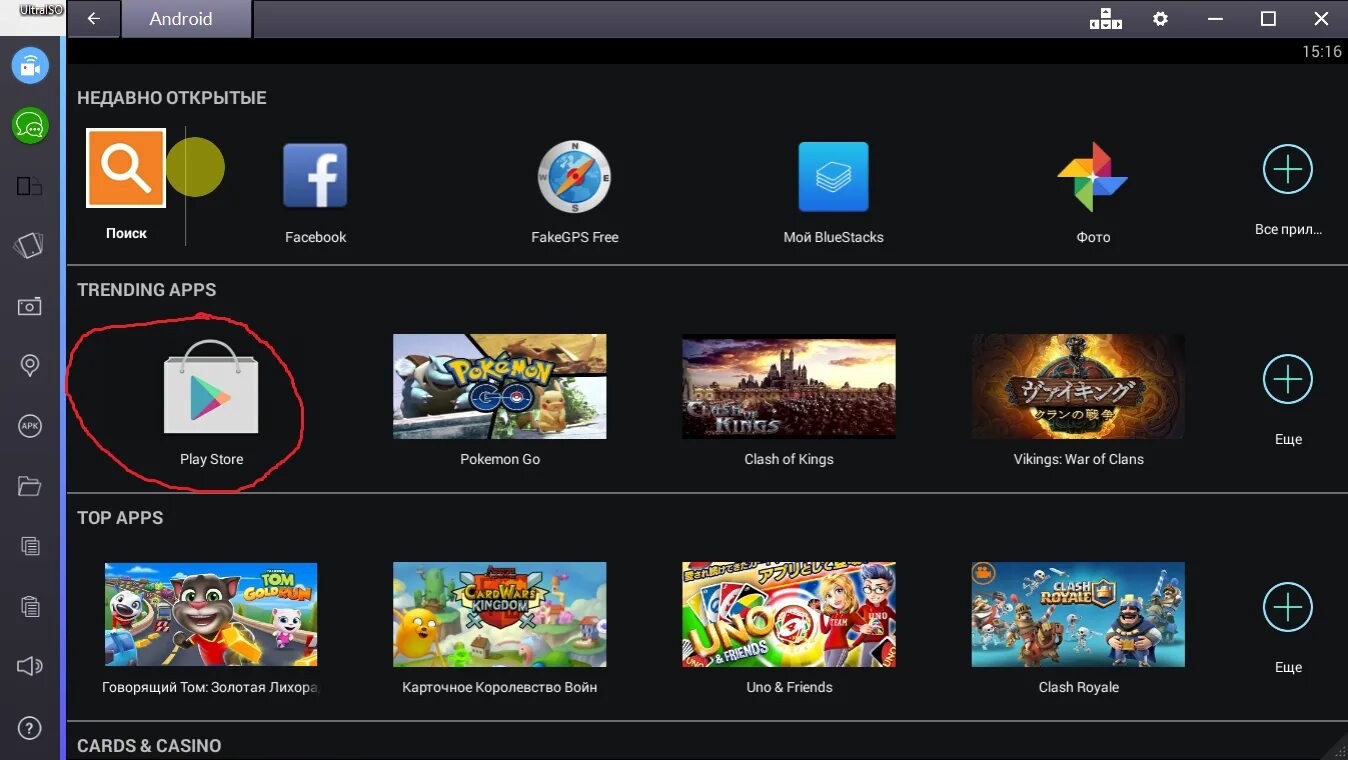
Task: Click the shake device sidebar icon
Action: point(30,246)
